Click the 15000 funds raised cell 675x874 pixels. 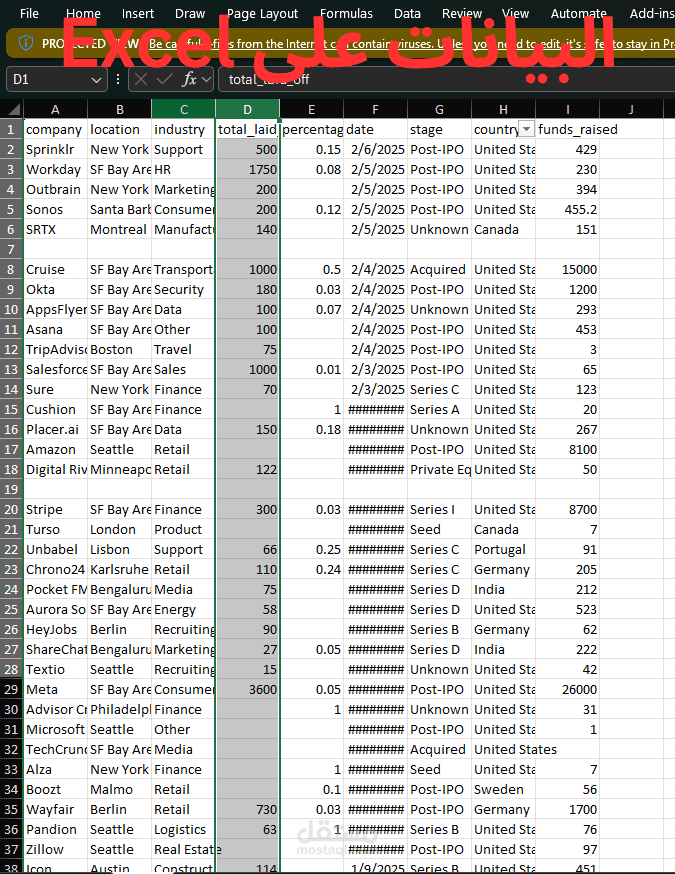(x=567, y=269)
